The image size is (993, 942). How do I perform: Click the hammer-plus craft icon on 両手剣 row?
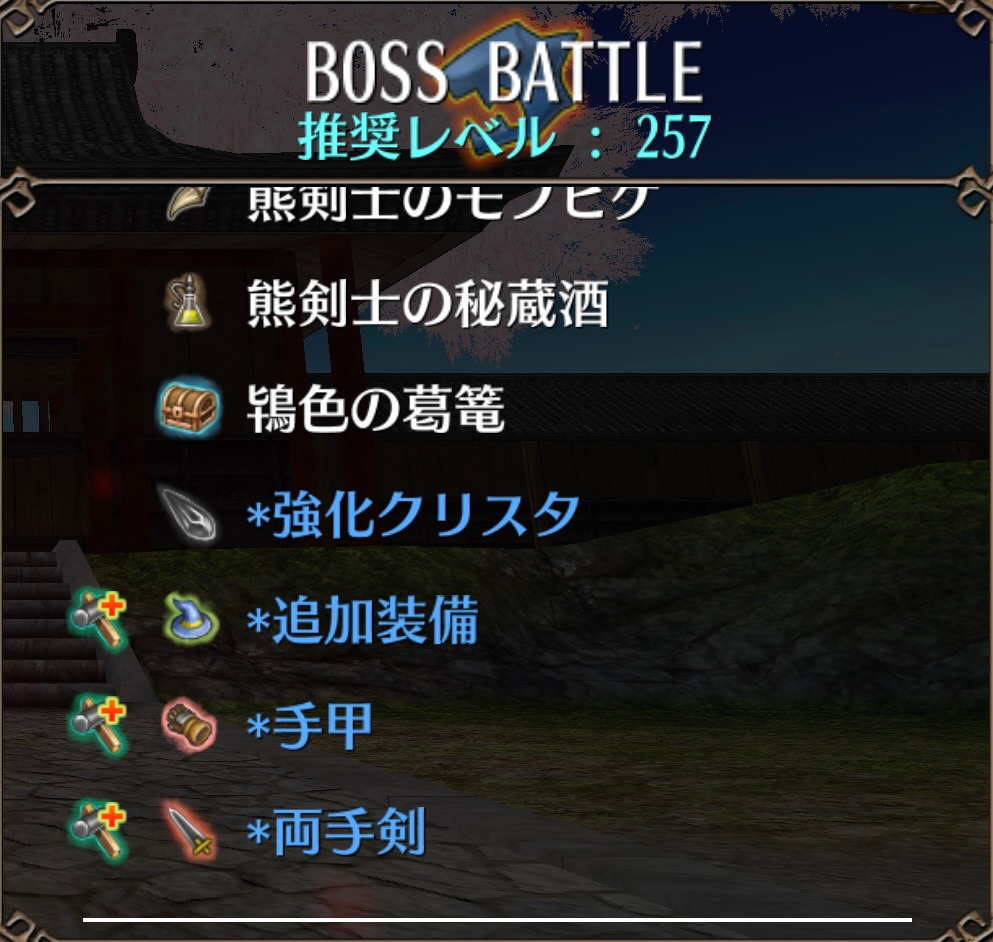click(98, 831)
